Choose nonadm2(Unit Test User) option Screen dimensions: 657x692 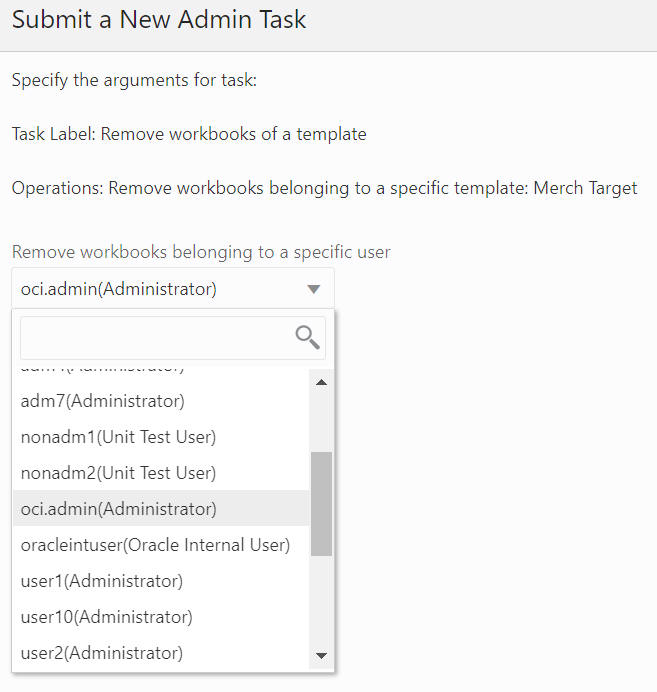[x=161, y=473]
